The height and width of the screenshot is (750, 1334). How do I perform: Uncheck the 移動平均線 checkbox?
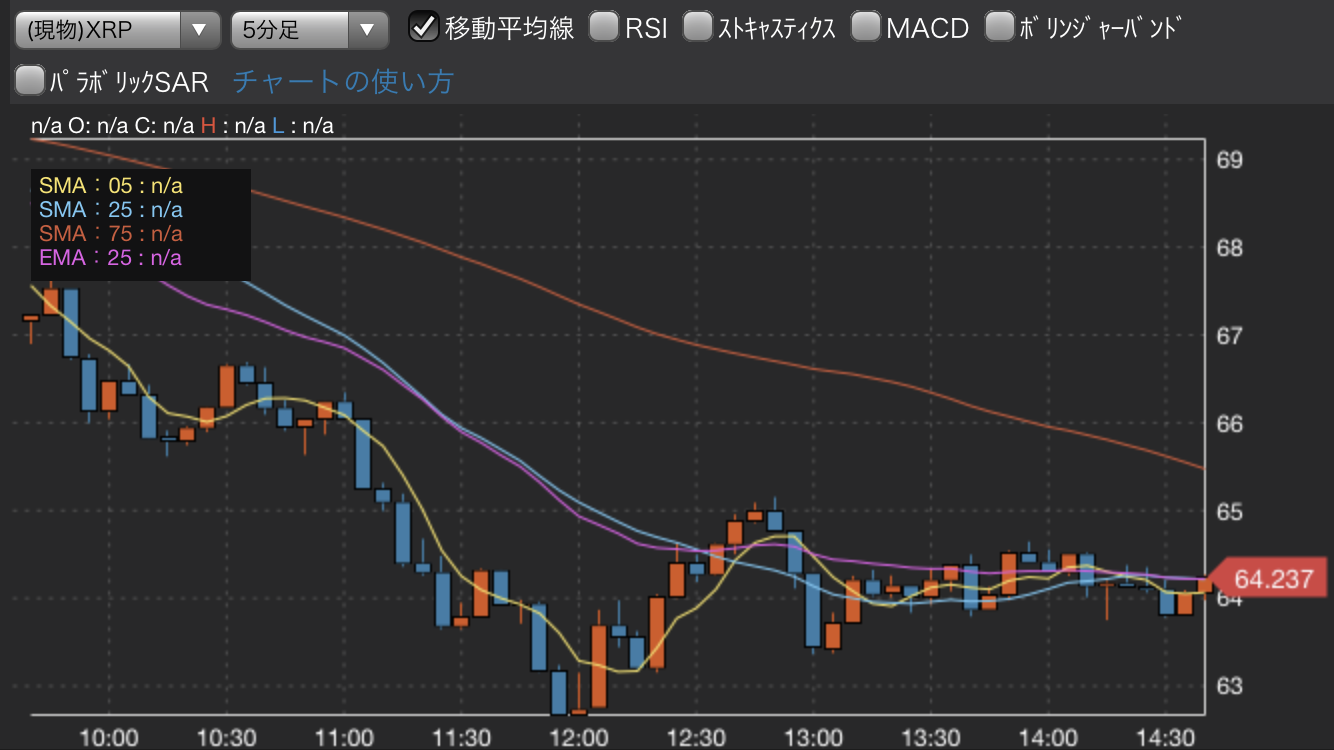424,27
